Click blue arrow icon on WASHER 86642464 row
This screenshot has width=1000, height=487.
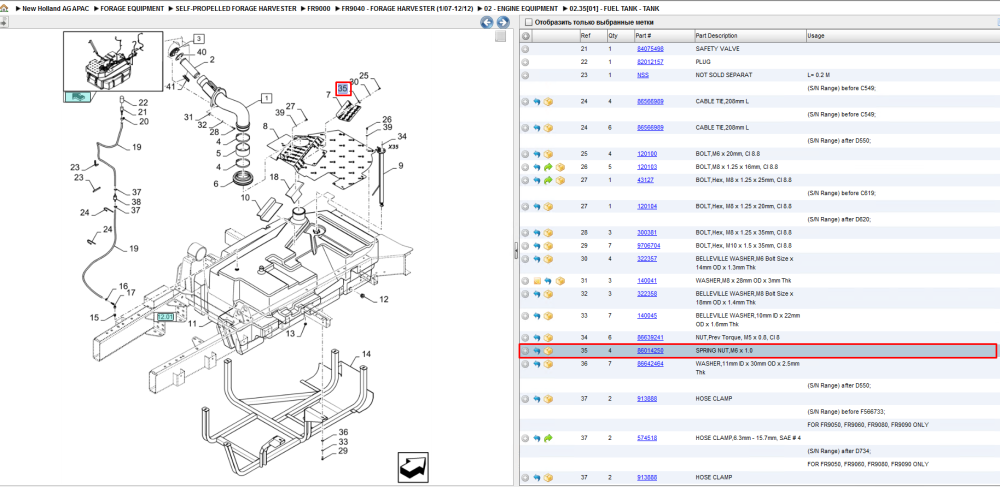pyautogui.click(x=537, y=364)
